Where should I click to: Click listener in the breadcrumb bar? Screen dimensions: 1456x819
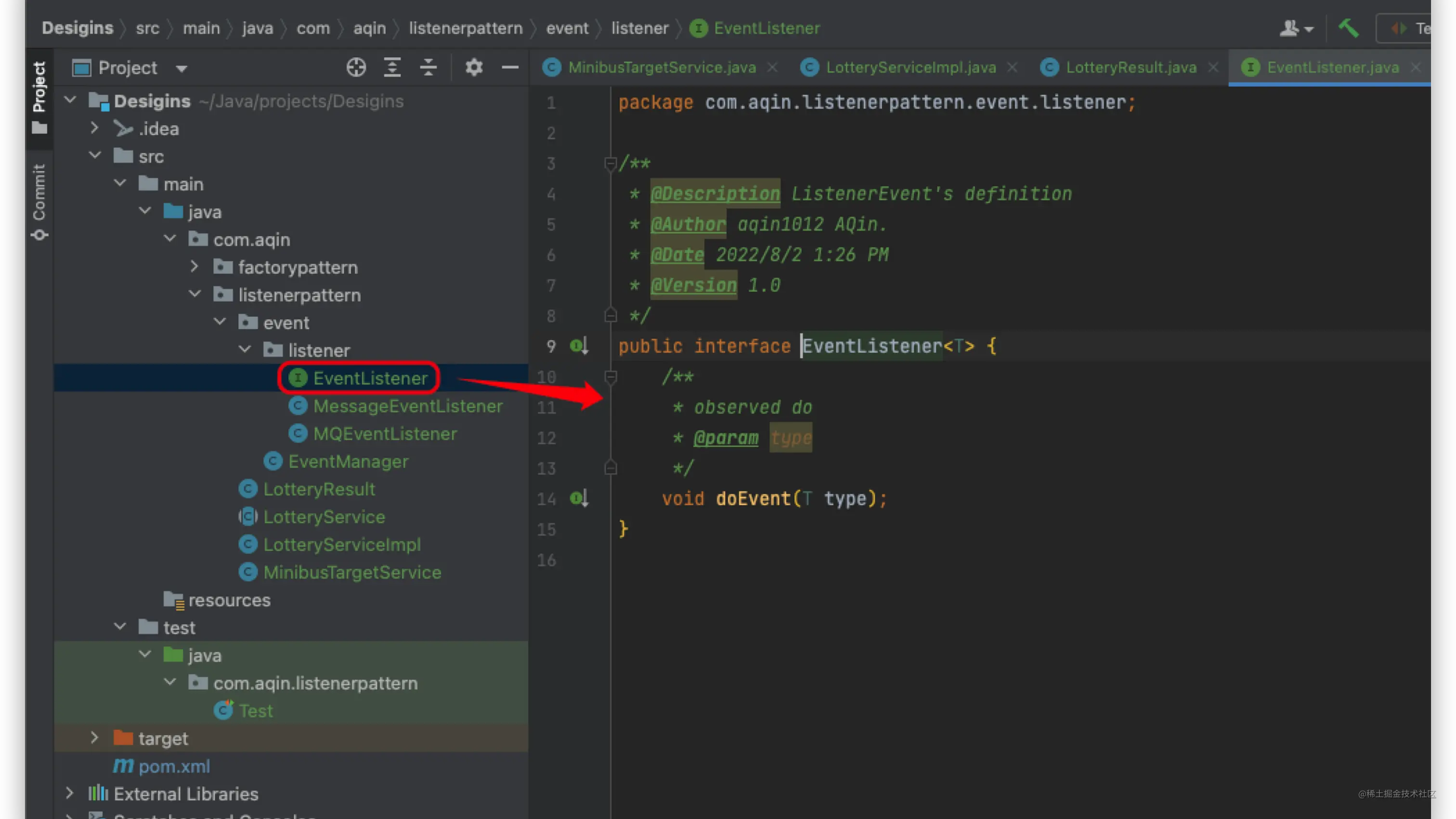point(639,28)
